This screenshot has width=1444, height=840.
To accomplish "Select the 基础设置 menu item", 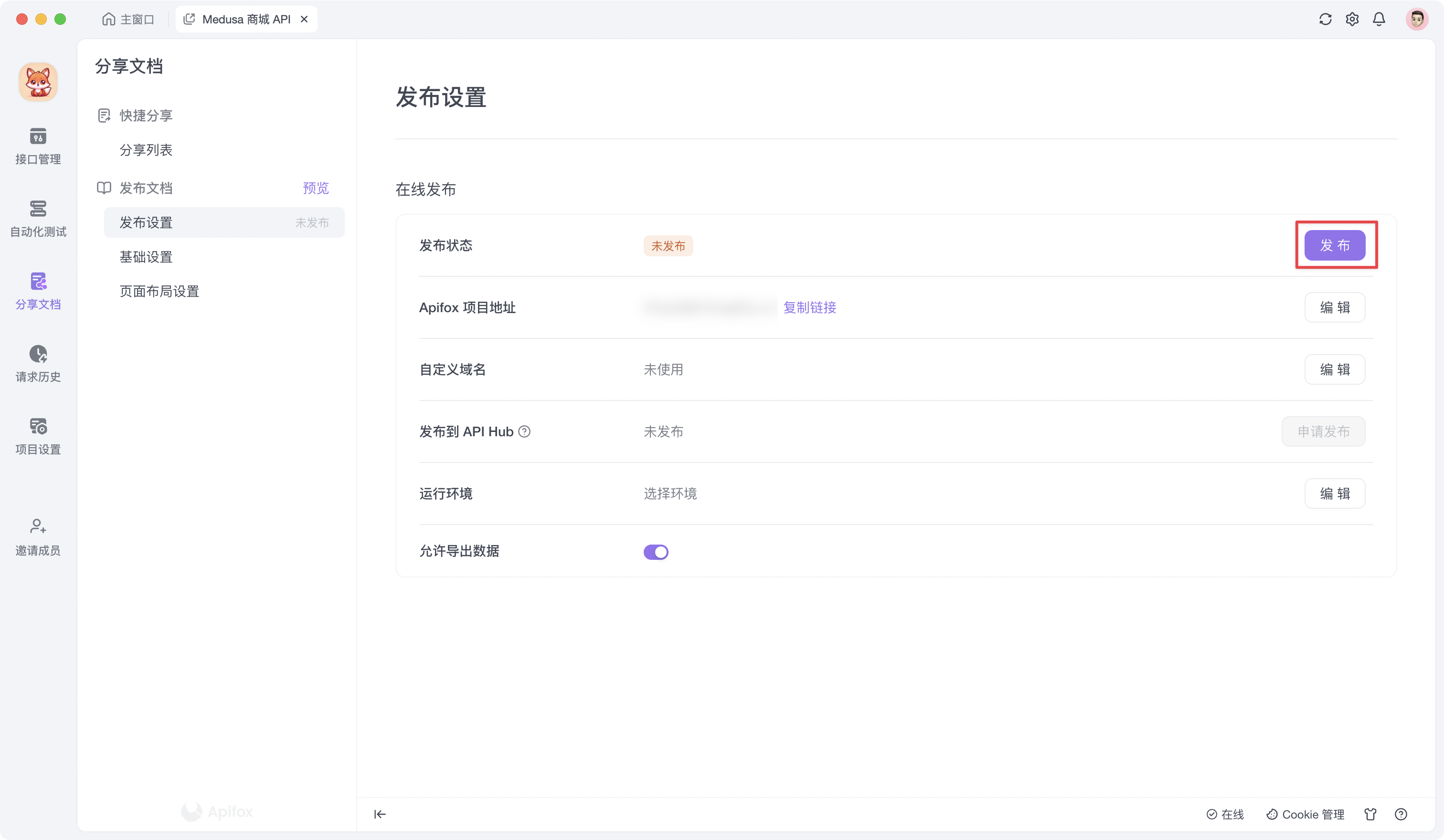I will 146,256.
